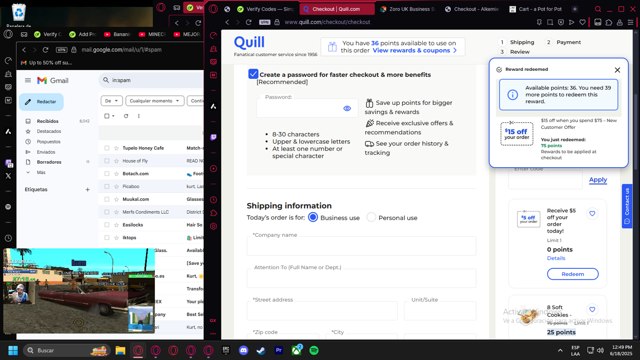
Task: Click the Attention To field
Action: pos(361,278)
